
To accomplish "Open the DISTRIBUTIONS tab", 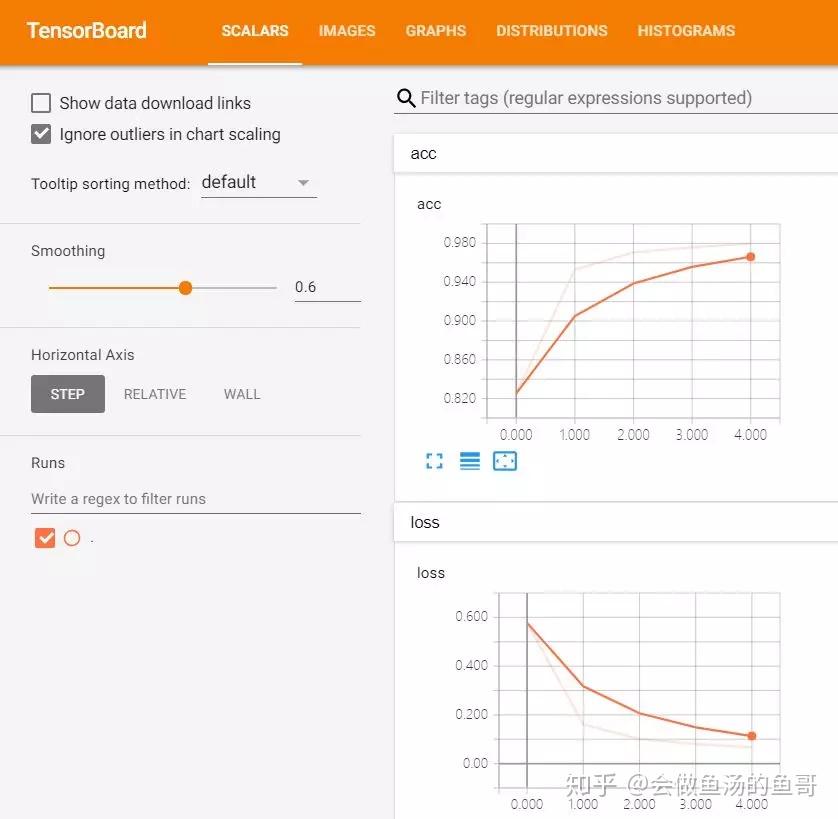I will (551, 31).
